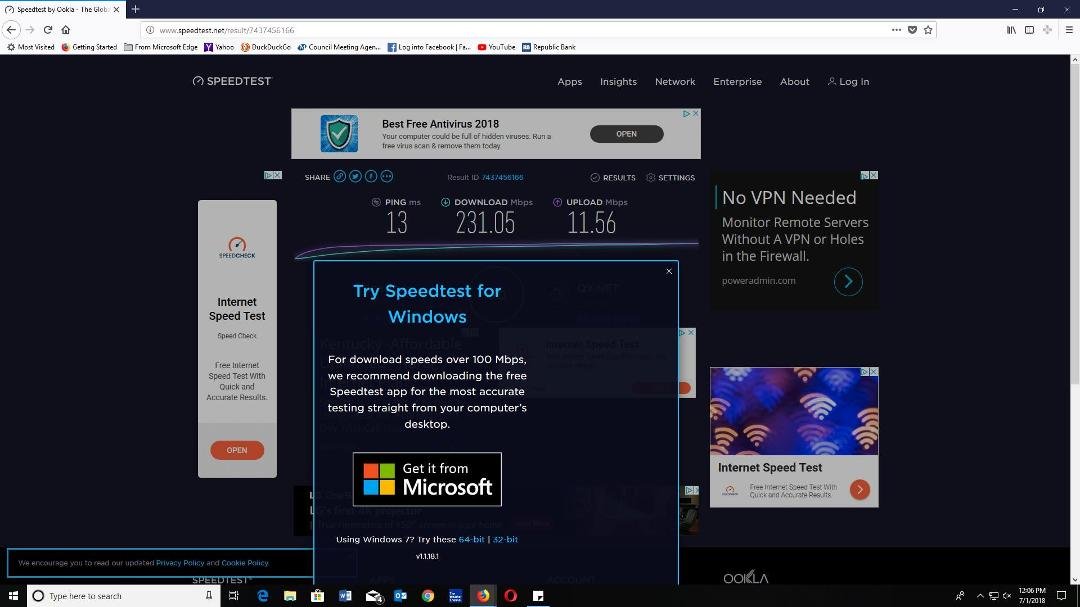Go to browser home page
This screenshot has height=607, width=1080.
(x=65, y=30)
